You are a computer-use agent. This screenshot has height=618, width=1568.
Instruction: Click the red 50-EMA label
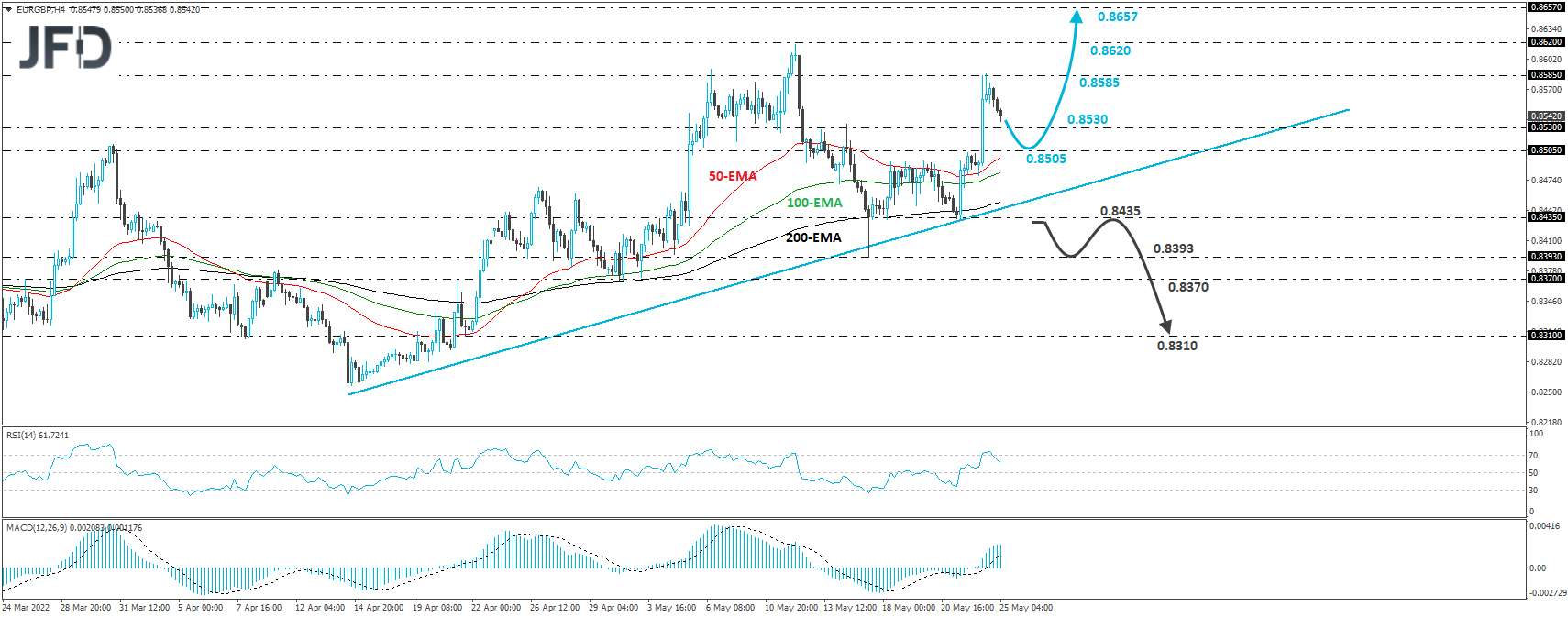pyautogui.click(x=733, y=176)
